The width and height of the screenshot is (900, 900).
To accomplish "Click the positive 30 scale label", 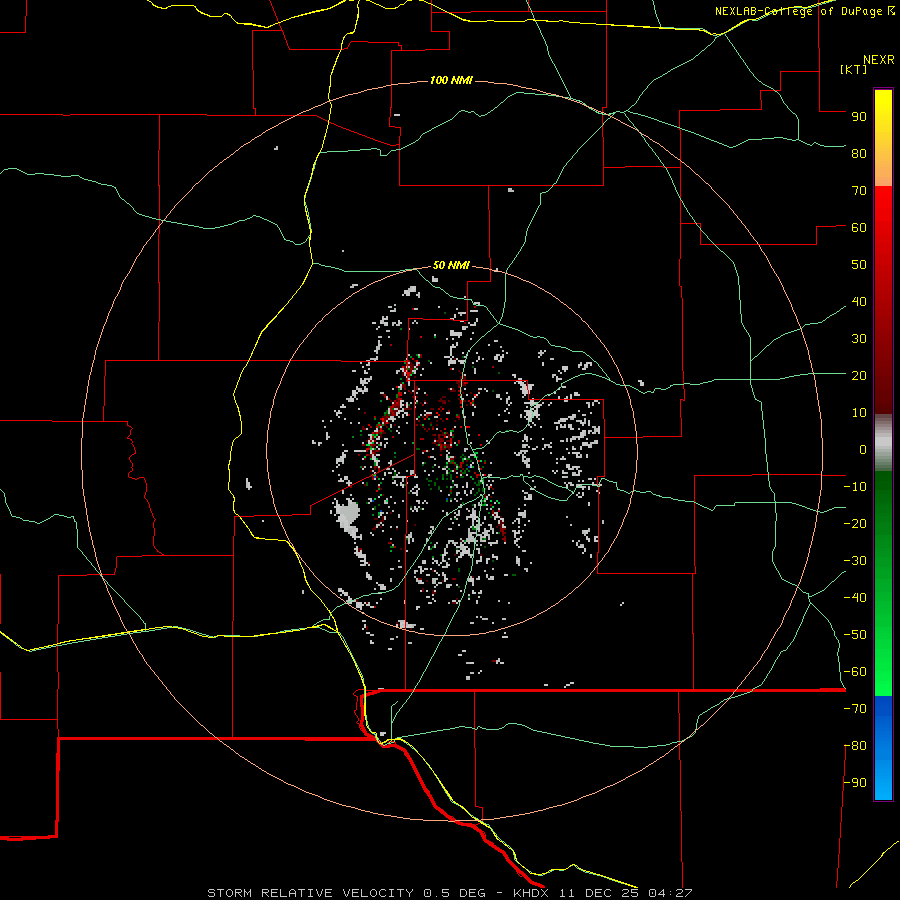I will 859,339.
